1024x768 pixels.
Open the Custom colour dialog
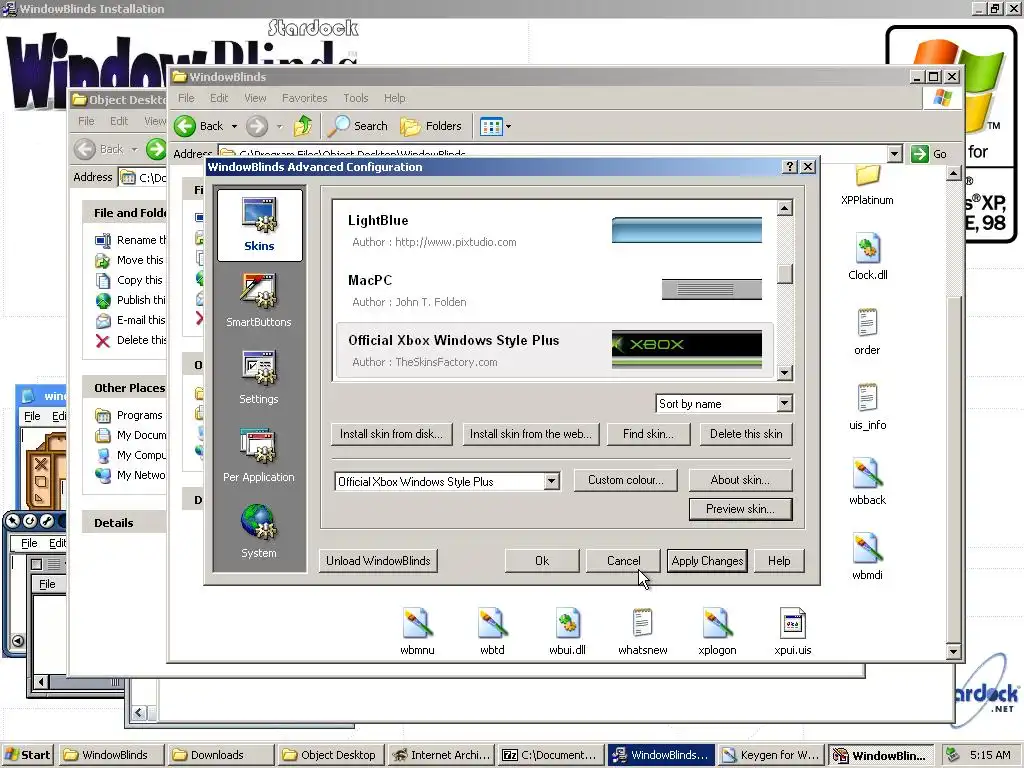point(626,480)
